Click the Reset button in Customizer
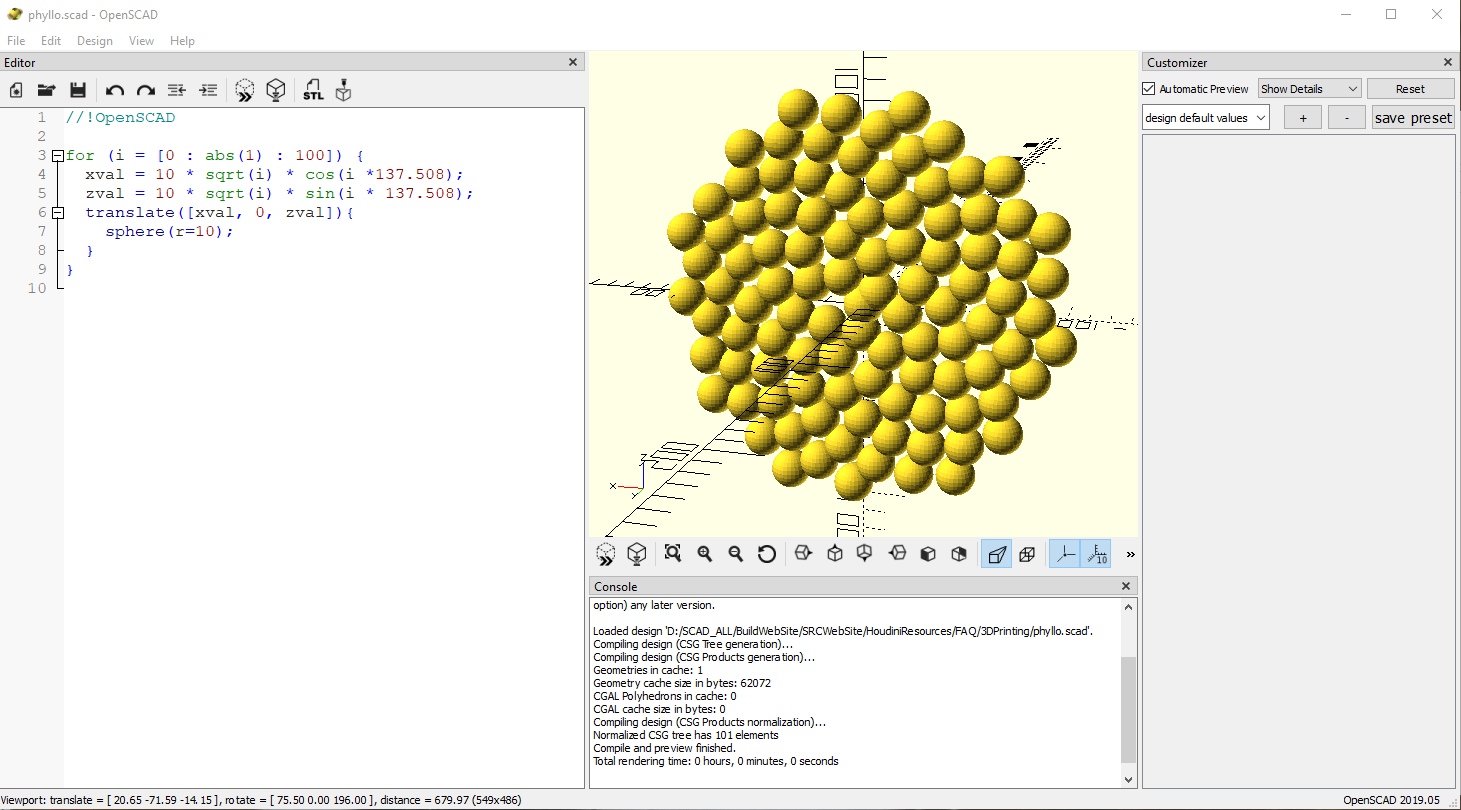 (x=1410, y=89)
